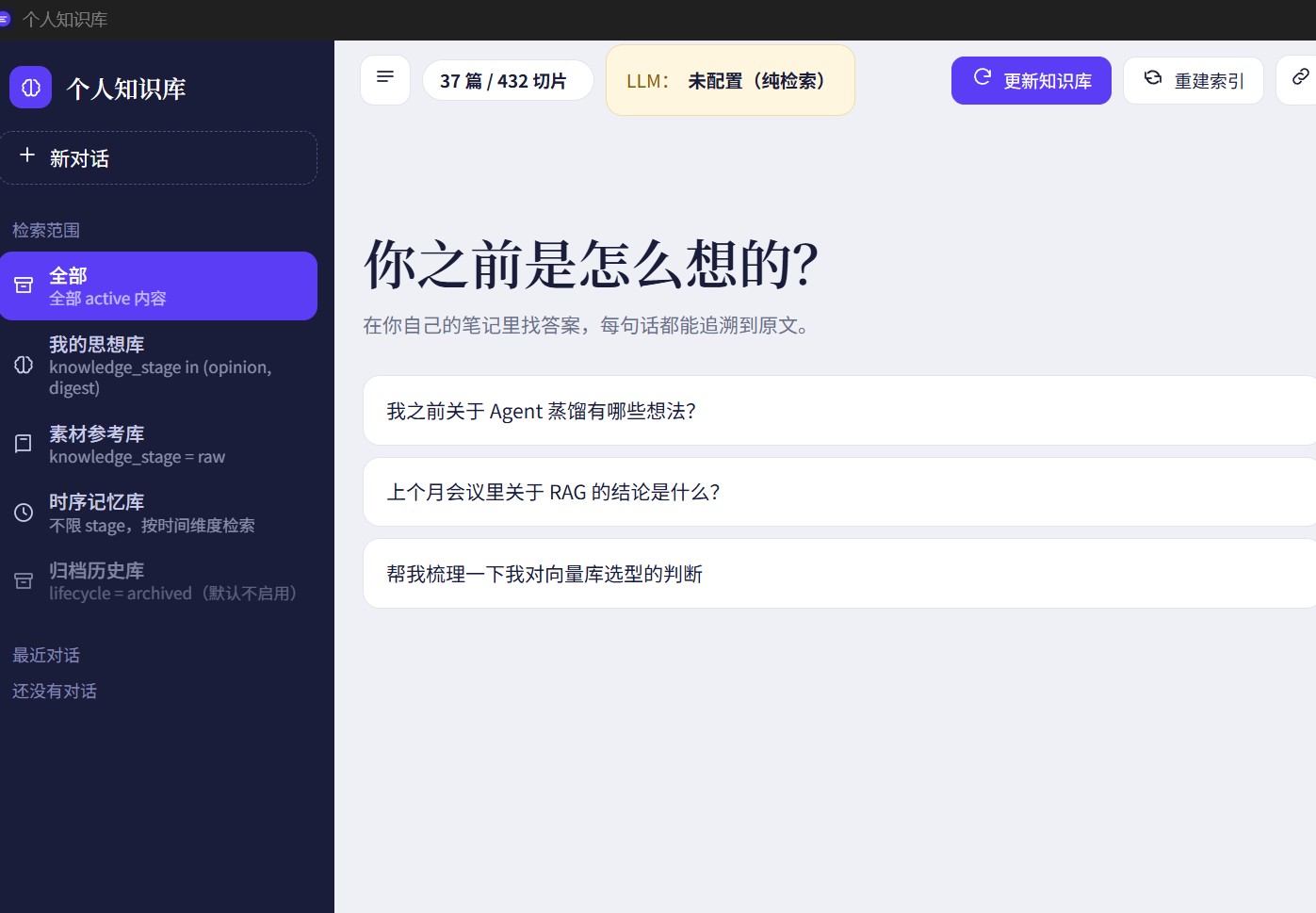Click the brain icon beside 我的思想库
1316x913 pixels.
[24, 366]
